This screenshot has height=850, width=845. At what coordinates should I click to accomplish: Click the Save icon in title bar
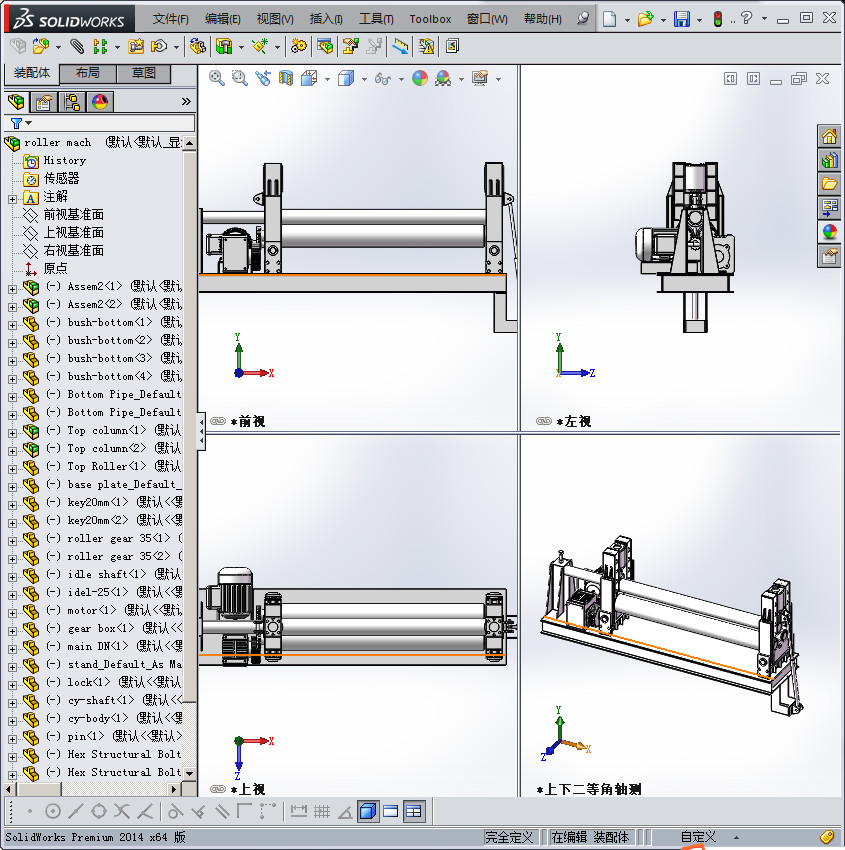[681, 20]
